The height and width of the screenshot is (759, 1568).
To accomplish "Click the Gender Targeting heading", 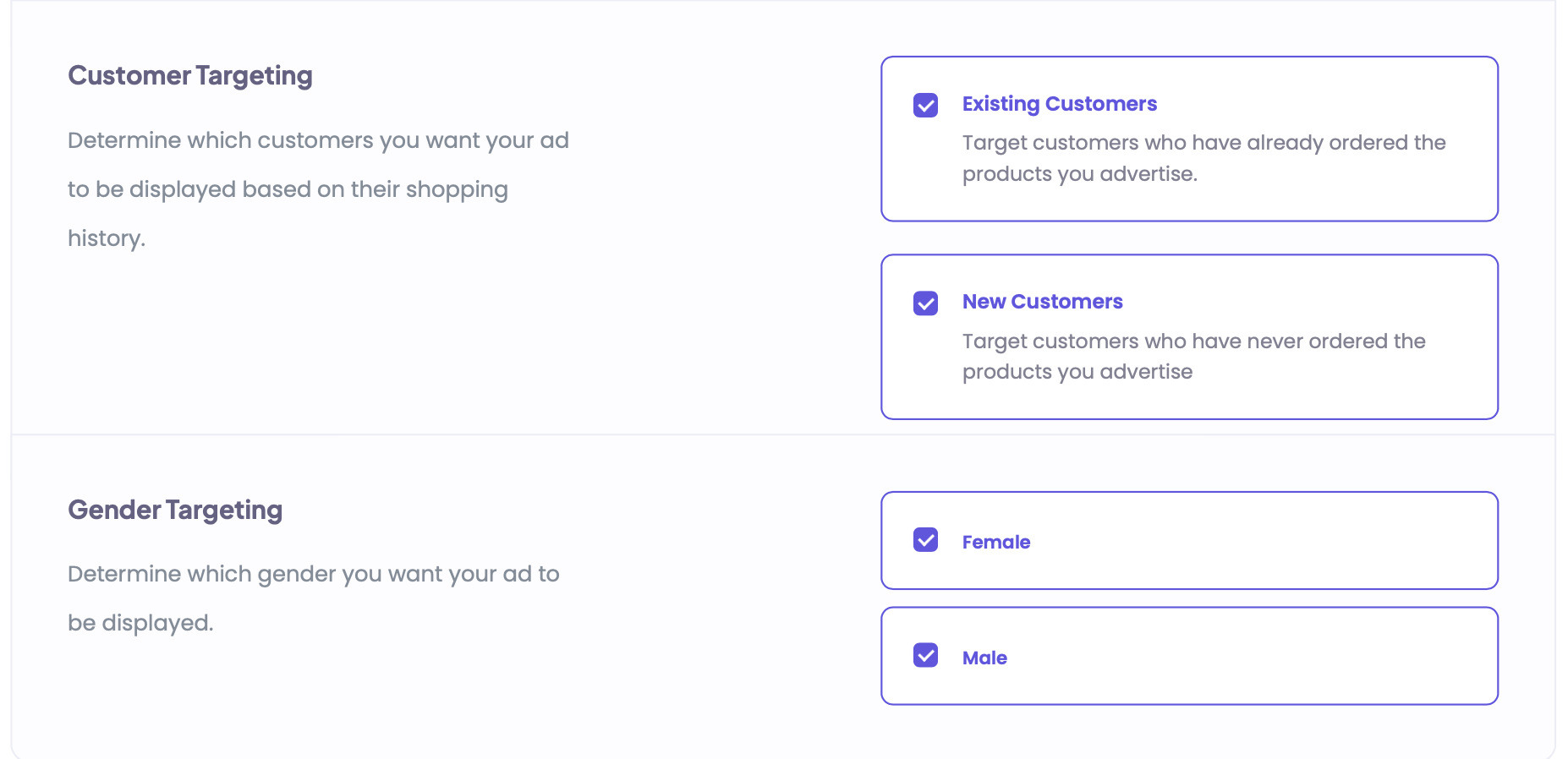I will point(175,510).
